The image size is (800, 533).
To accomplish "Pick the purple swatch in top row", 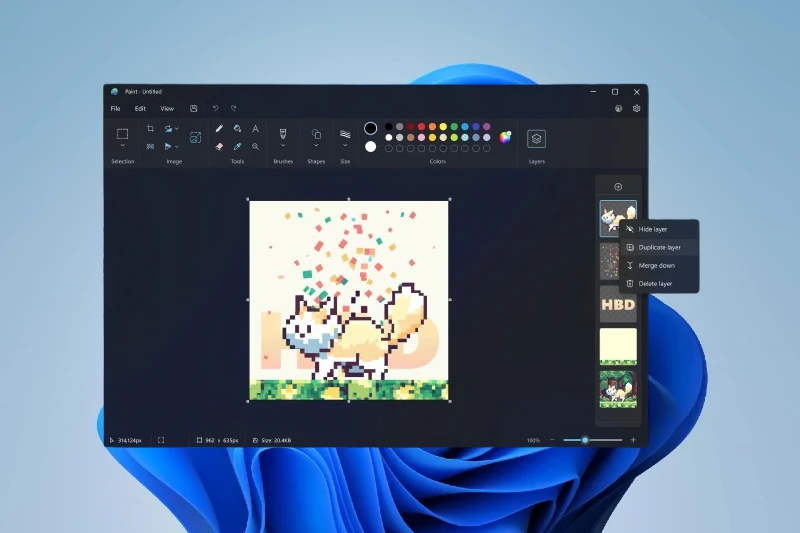I will (x=487, y=126).
